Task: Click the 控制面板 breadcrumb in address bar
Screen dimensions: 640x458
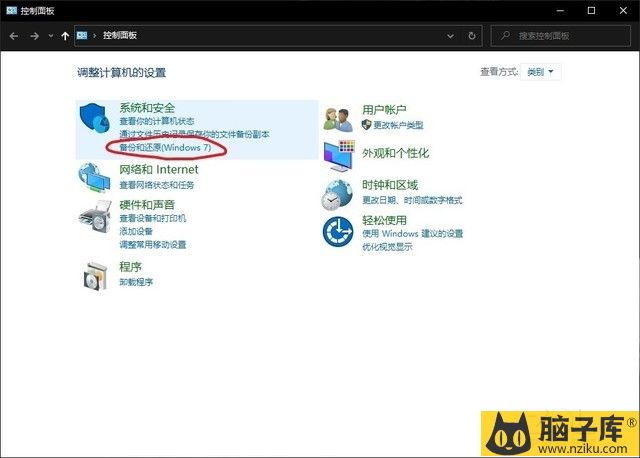Action: [120, 36]
